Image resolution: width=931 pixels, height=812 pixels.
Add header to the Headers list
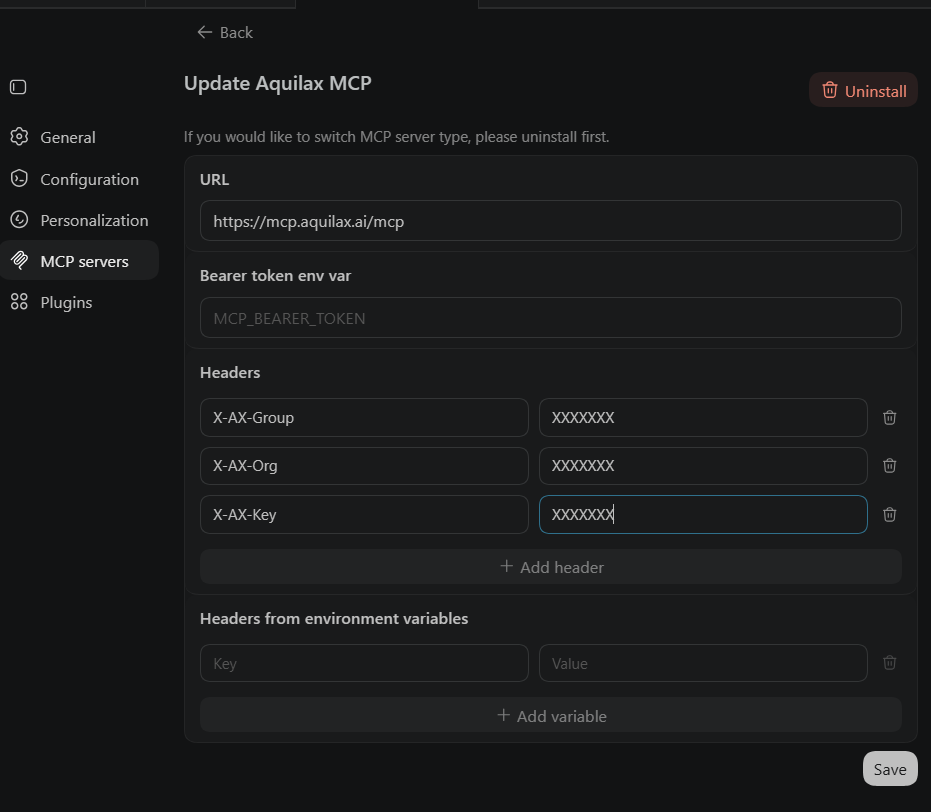point(551,567)
